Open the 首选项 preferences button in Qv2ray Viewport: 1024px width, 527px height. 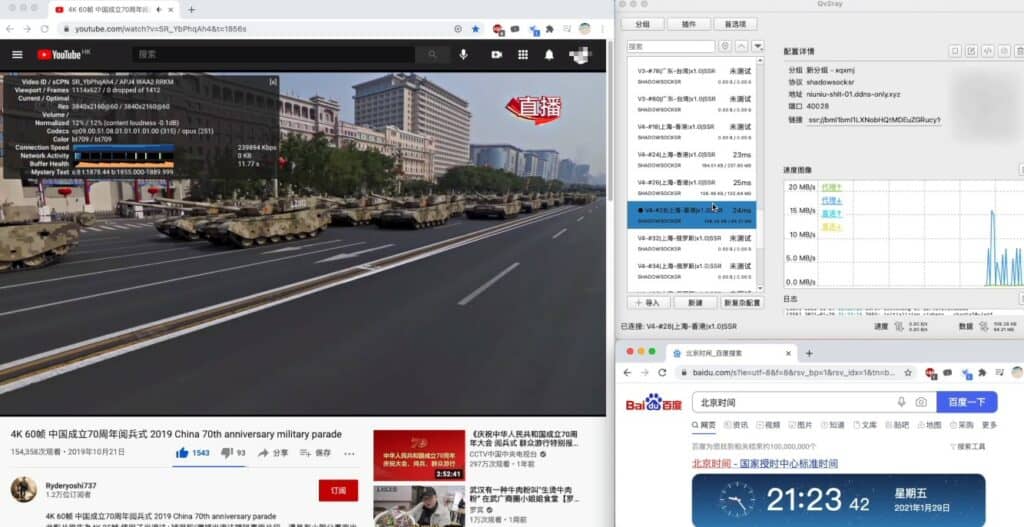click(735, 24)
